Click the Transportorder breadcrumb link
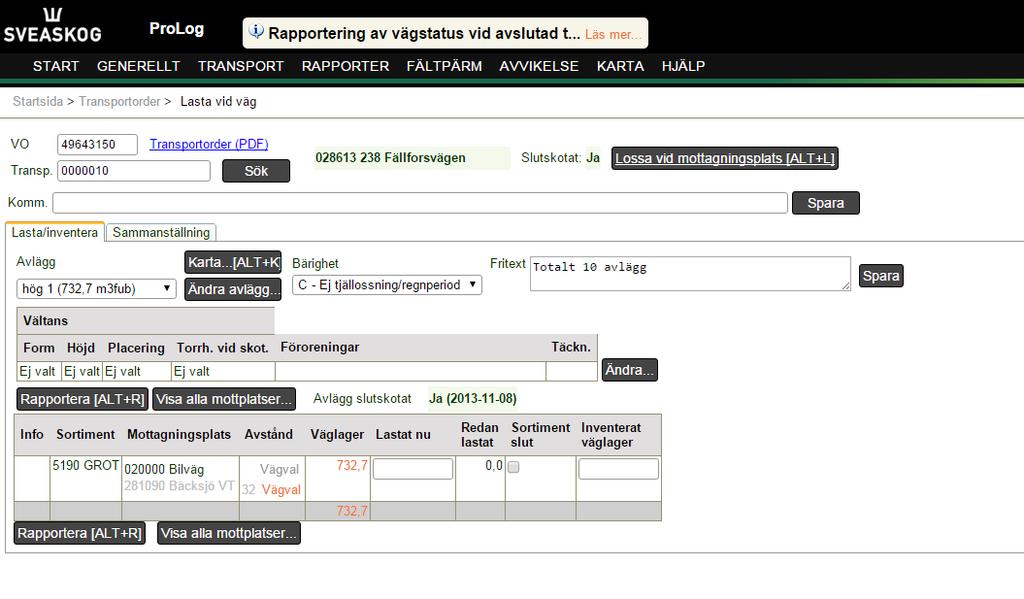Image resolution: width=1024 pixels, height=599 pixels. point(120,101)
